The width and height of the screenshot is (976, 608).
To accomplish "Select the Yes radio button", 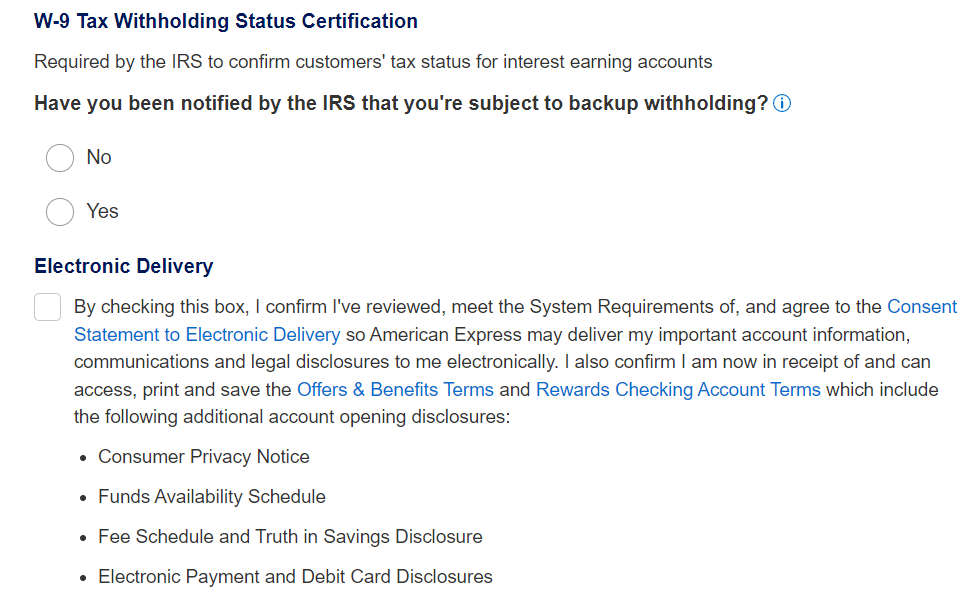I will click(x=60, y=212).
